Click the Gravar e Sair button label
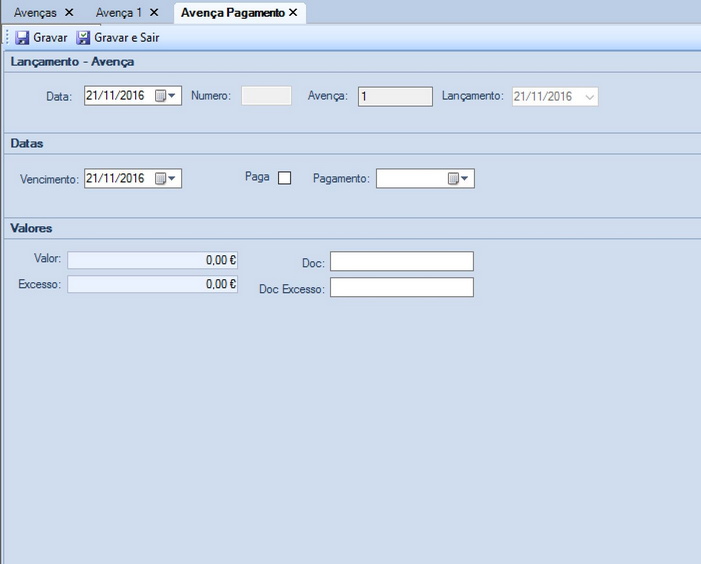This screenshot has height=564, width=701. [x=127, y=38]
